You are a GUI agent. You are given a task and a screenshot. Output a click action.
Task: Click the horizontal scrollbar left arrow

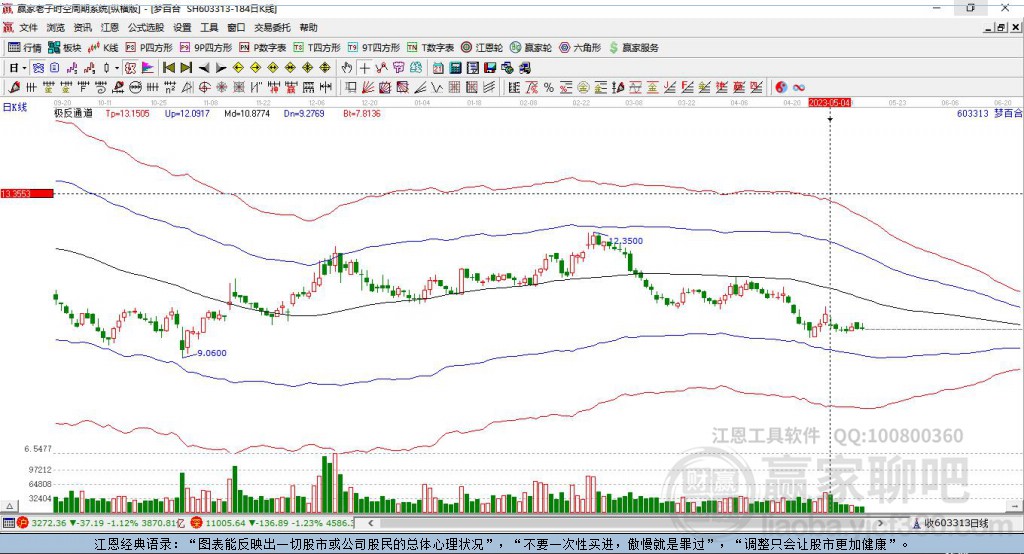tap(371, 523)
